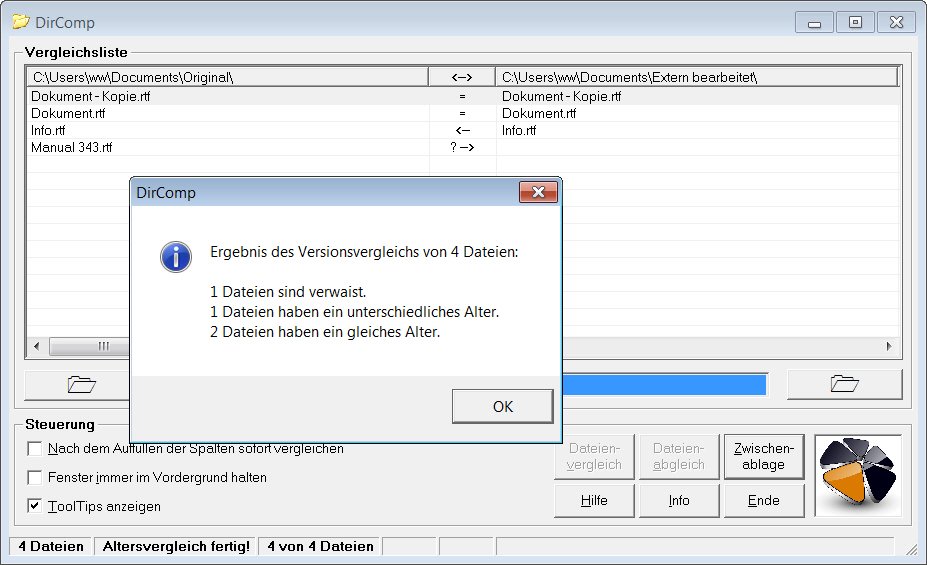Open the left folder browse icon
The width and height of the screenshot is (927, 565).
point(80,384)
